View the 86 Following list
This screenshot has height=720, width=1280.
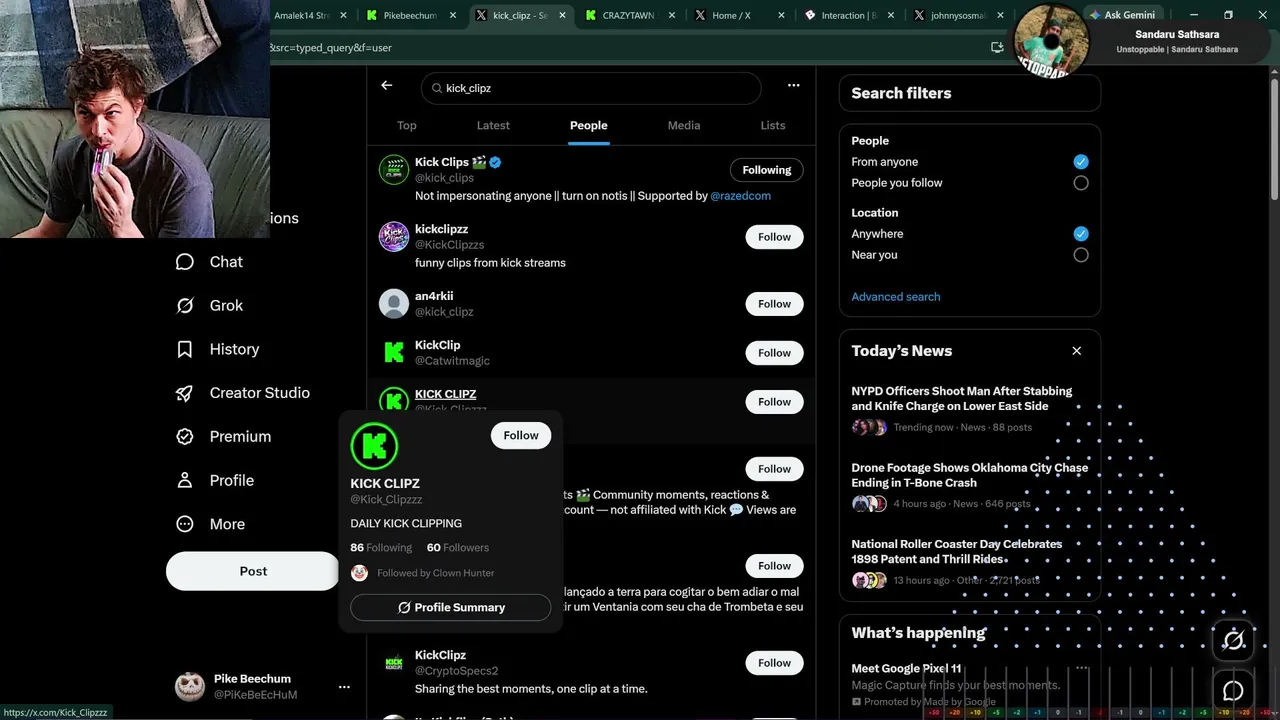click(381, 548)
